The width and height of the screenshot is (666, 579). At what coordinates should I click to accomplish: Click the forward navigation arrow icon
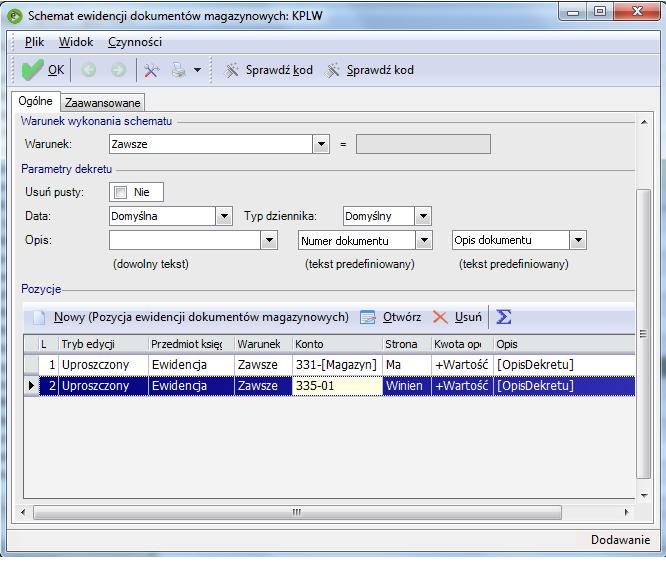click(119, 70)
